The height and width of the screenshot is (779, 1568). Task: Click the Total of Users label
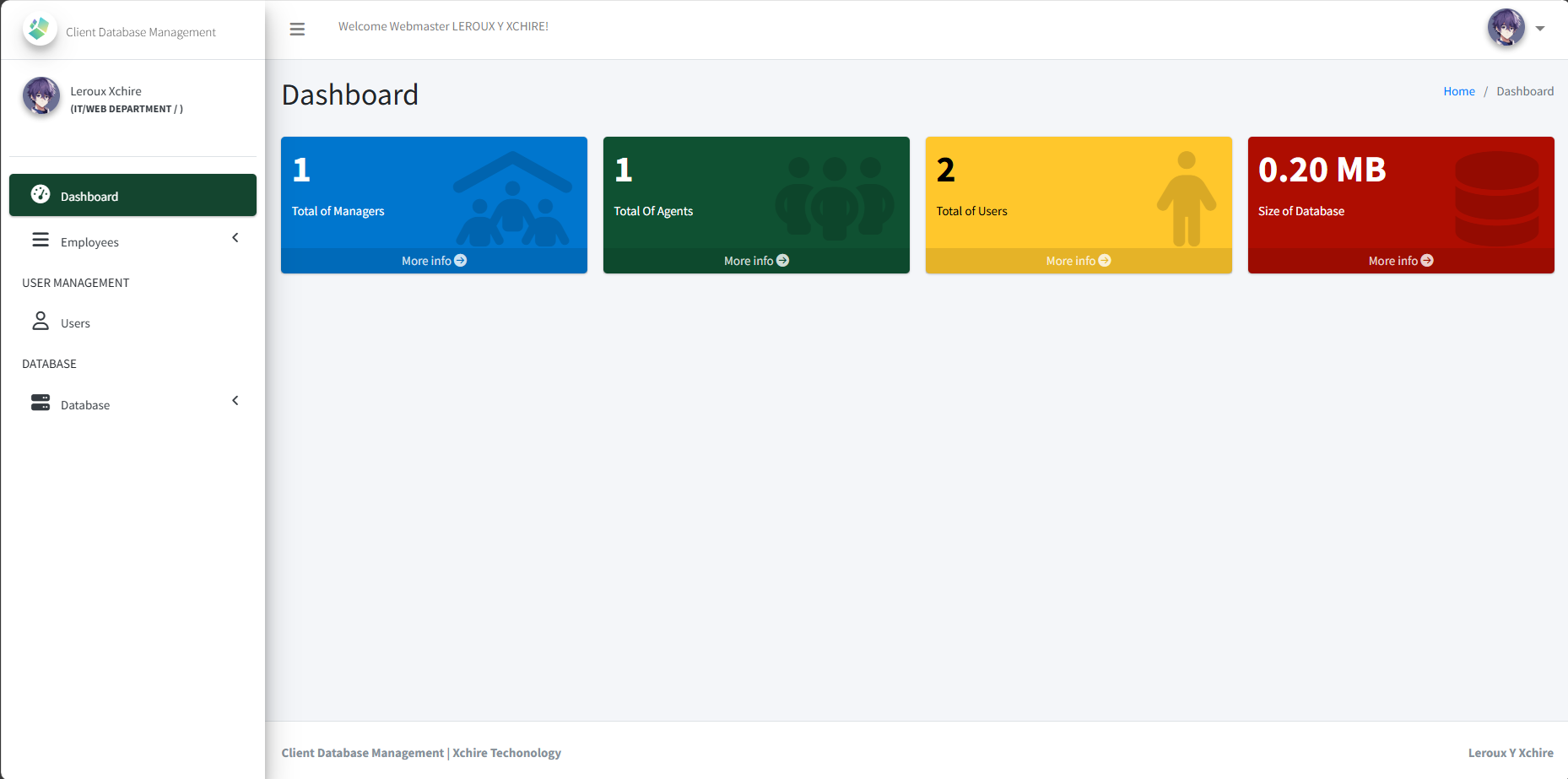971,211
